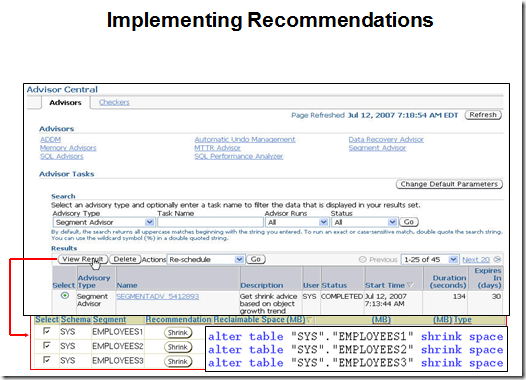Focus the Task Name input field
Image resolution: width=526 pixels, height=380 pixels.
[x=210, y=222]
